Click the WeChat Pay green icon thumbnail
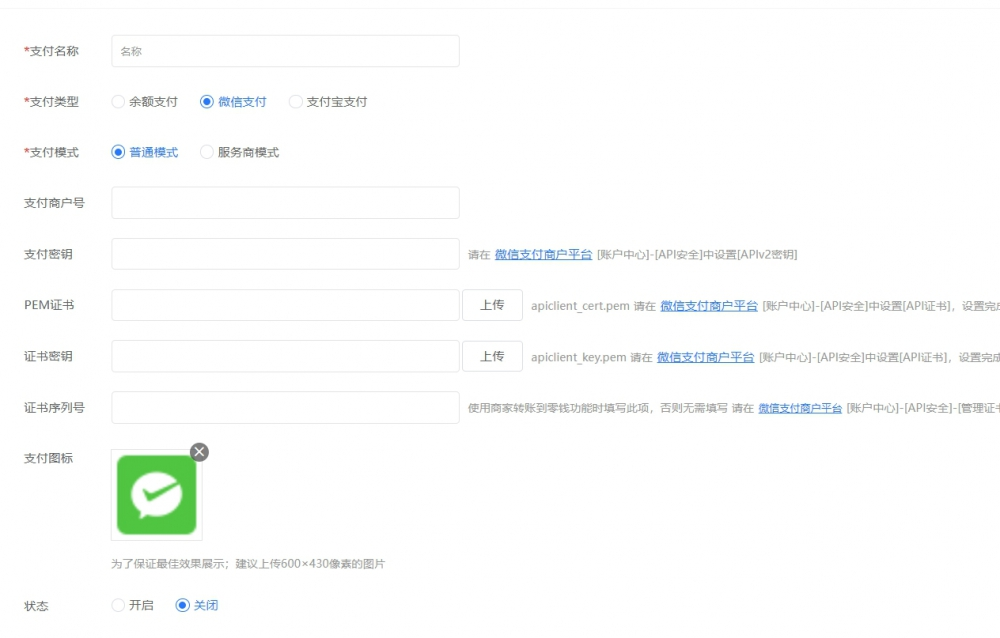 coord(156,493)
